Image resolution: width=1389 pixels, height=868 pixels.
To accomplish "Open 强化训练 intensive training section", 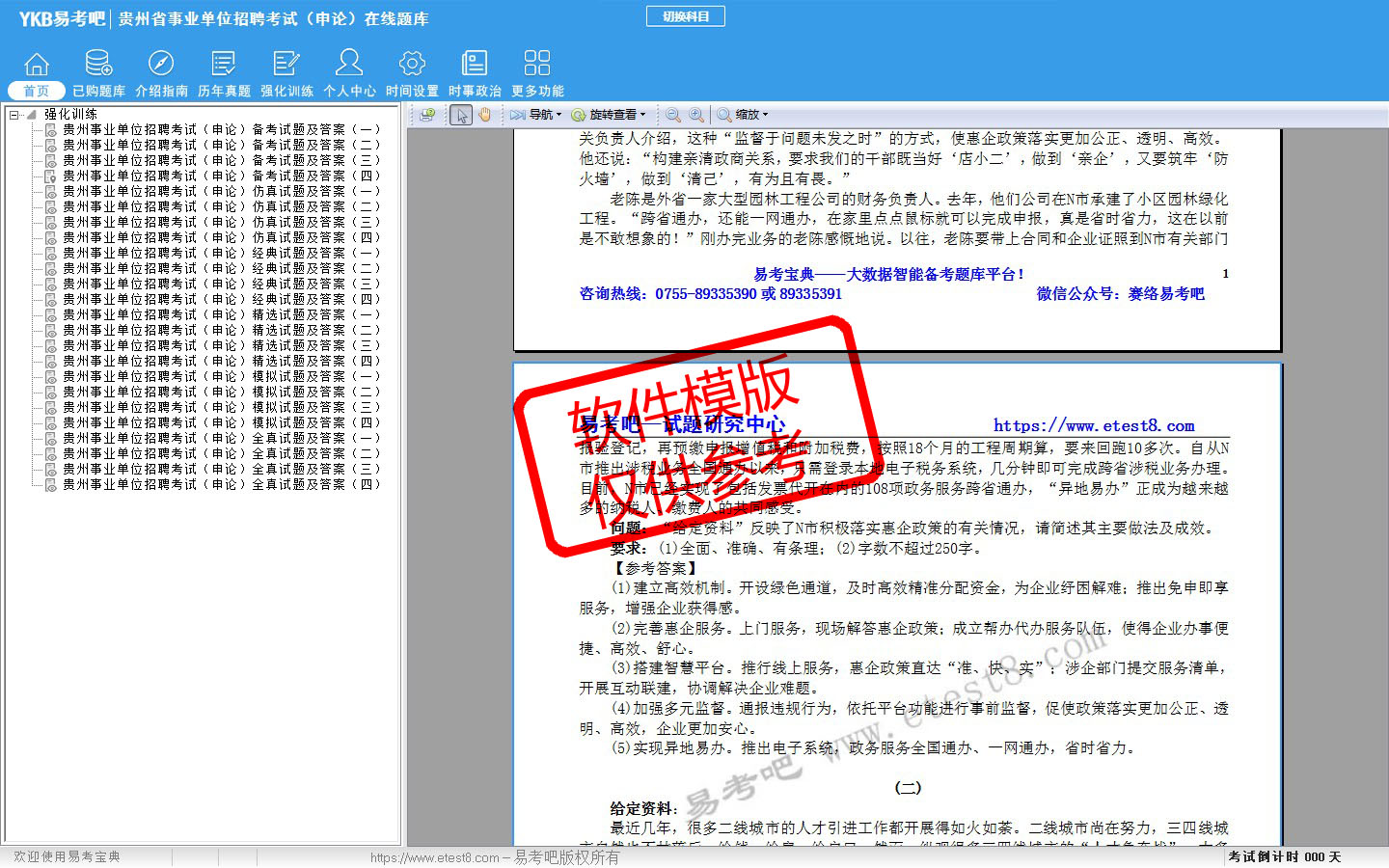I will (x=286, y=74).
